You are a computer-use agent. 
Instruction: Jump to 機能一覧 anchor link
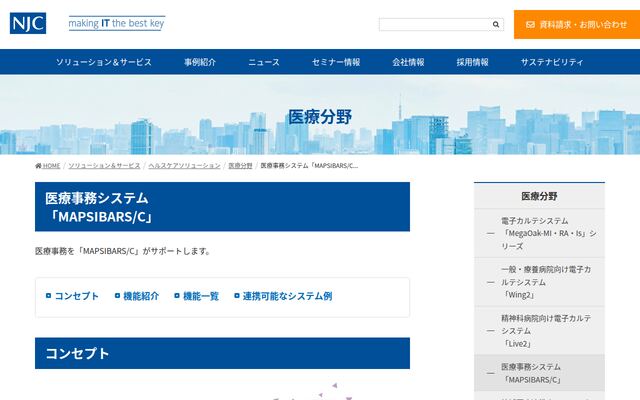[x=201, y=296]
